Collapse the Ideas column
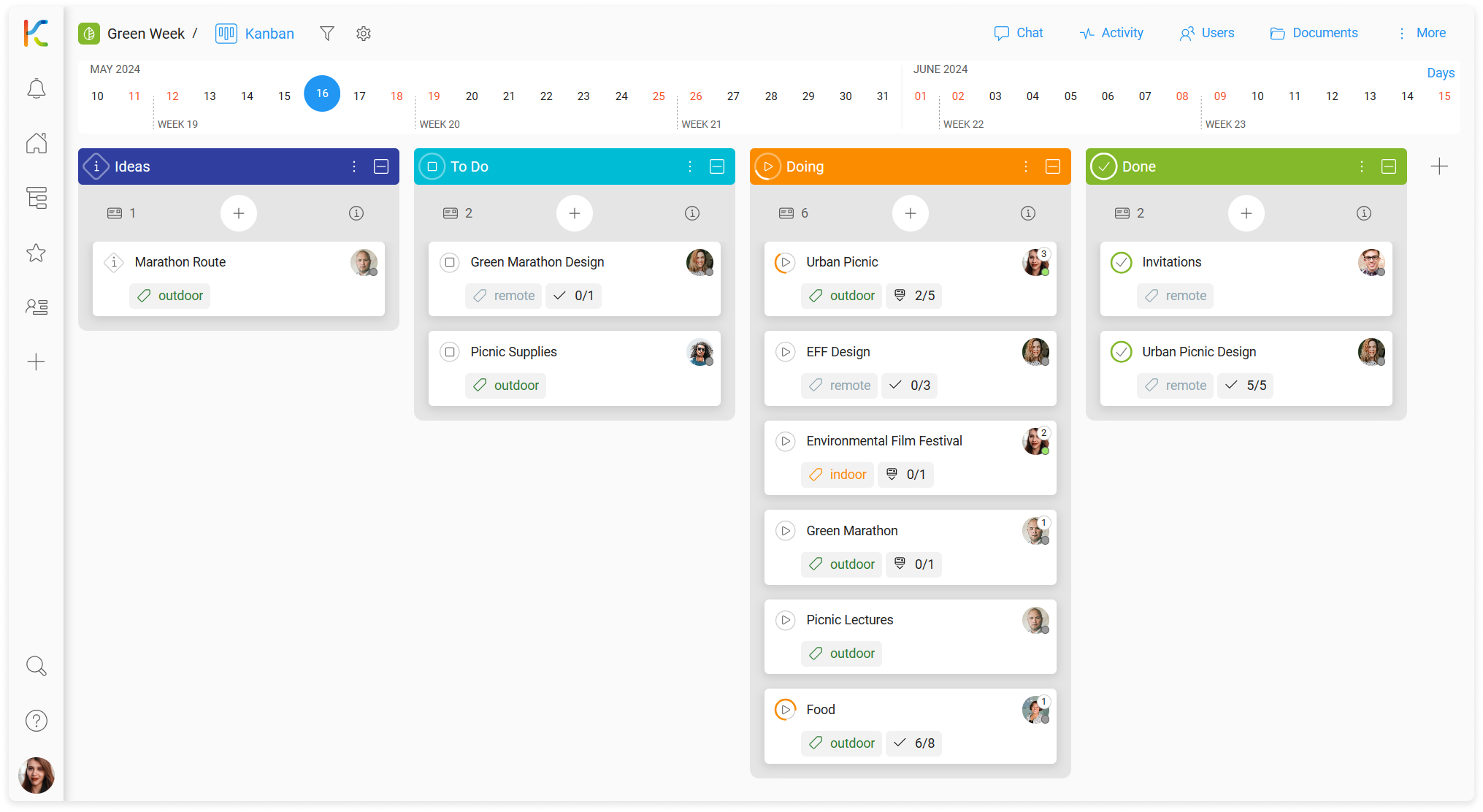This screenshot has height=812, width=1483. click(381, 166)
